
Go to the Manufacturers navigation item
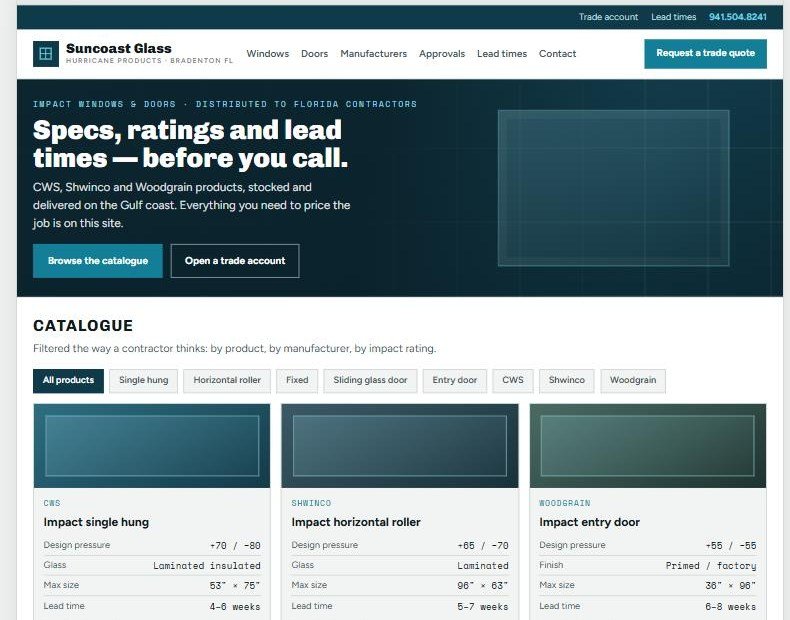click(373, 54)
